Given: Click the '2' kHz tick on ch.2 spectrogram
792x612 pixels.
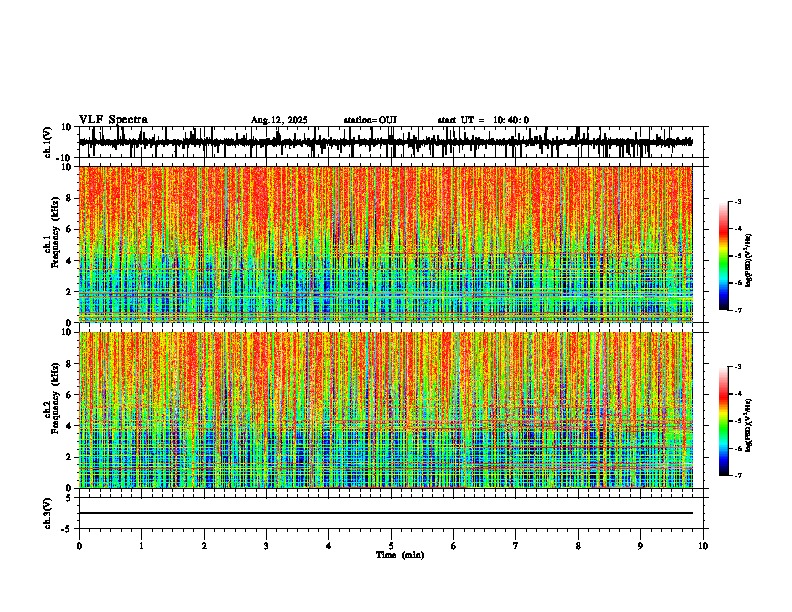Looking at the screenshot, I should click(x=70, y=457).
